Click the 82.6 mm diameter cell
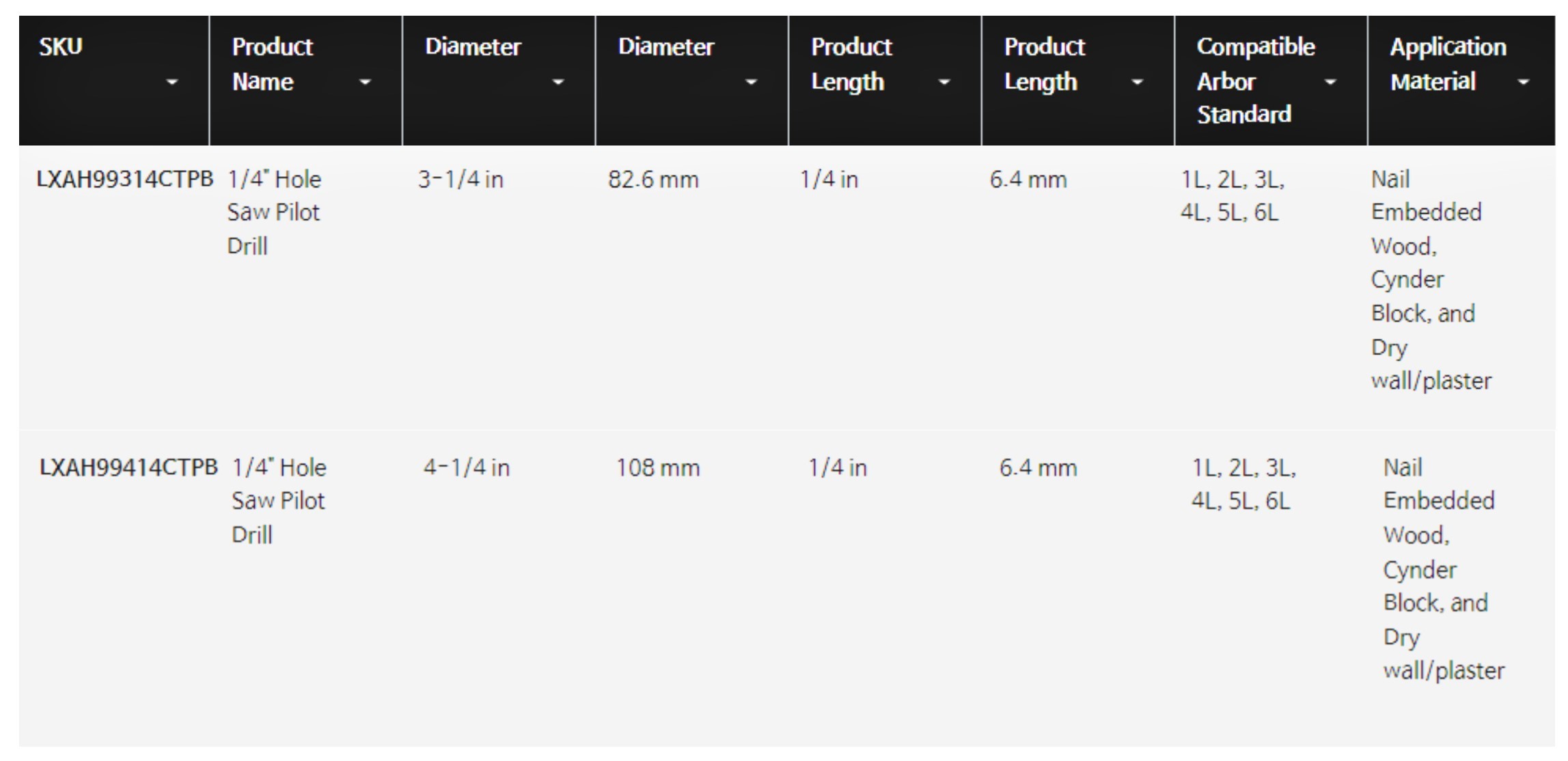Image resolution: width=1568 pixels, height=761 pixels. click(653, 180)
